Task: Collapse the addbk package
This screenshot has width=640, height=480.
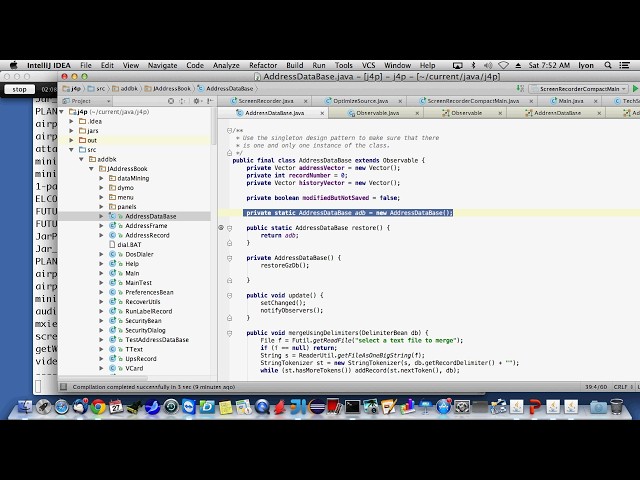Action: 81,159
